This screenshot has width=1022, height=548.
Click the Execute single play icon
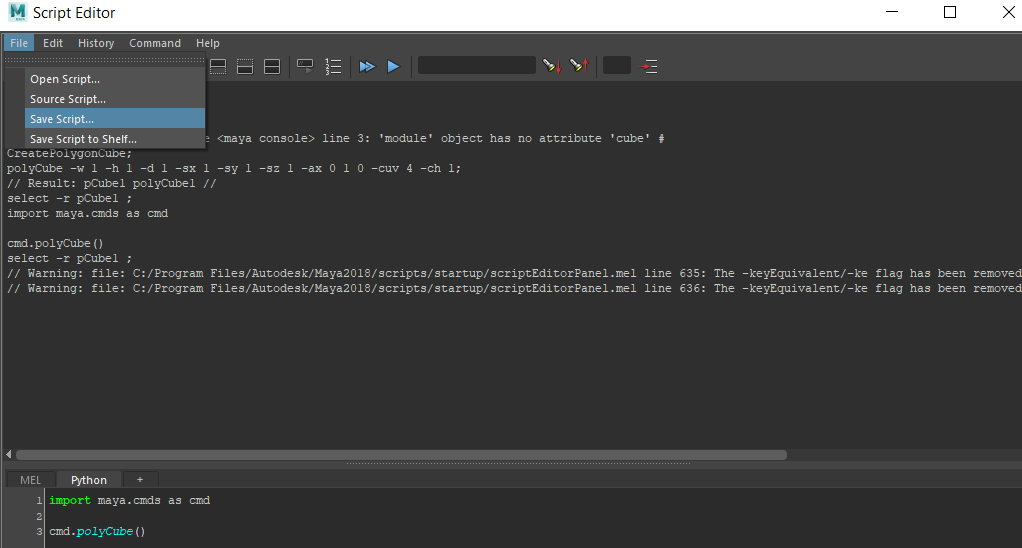[393, 66]
